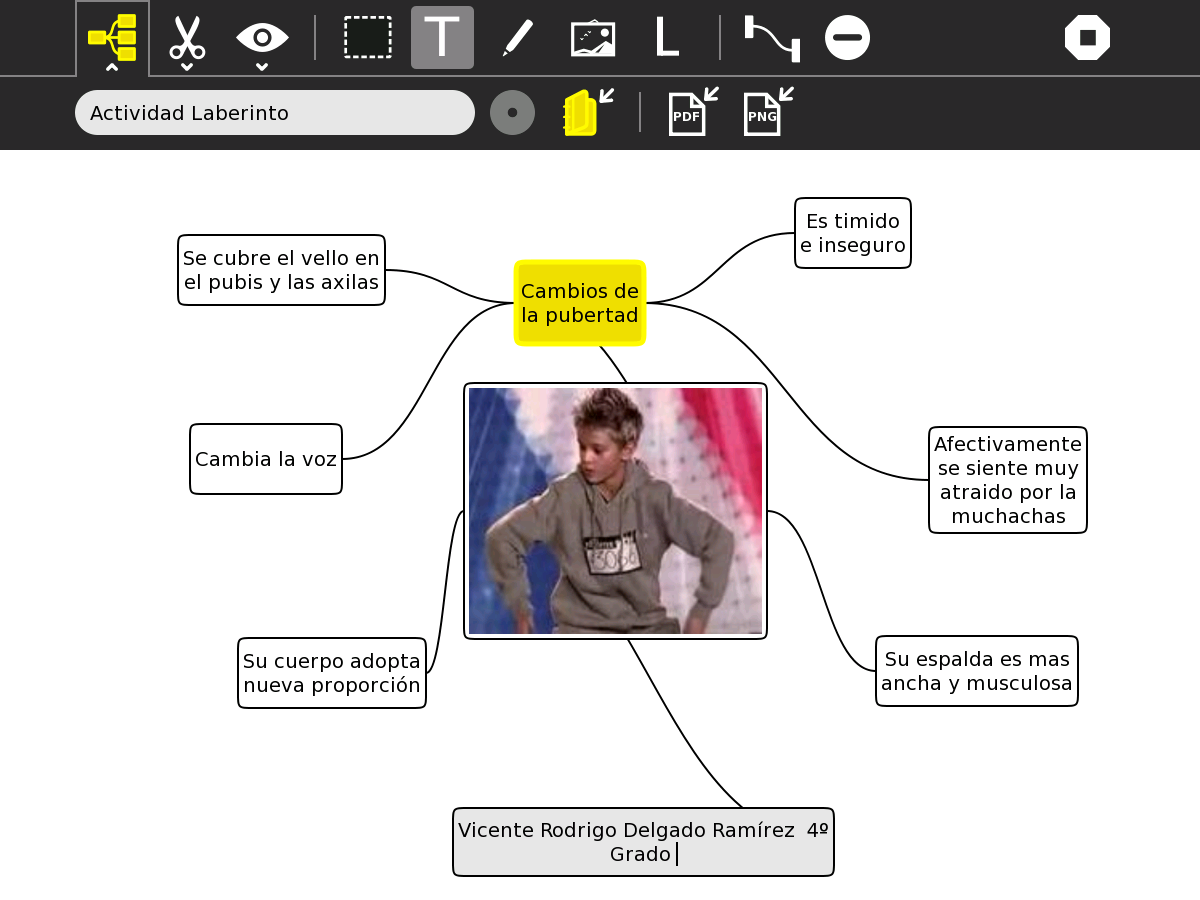The height and width of the screenshot is (900, 1200).
Task: Open the Edit scissors toolbar
Action: [187, 37]
